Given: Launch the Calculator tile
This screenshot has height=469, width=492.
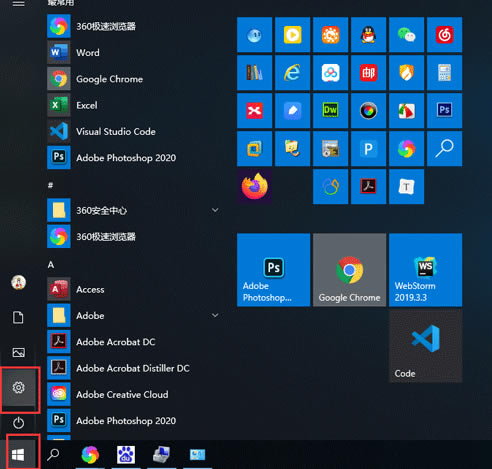Looking at the screenshot, I should (444, 73).
